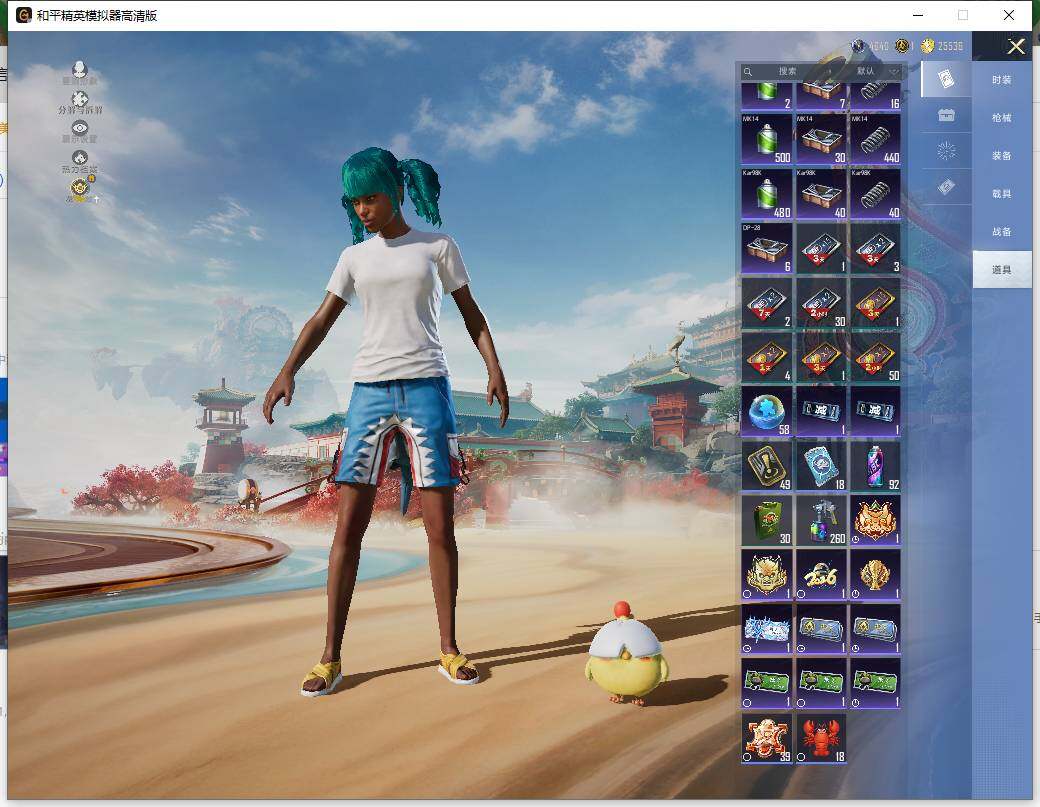Select the red lobster item
This screenshot has height=807, width=1040.
[x=820, y=738]
